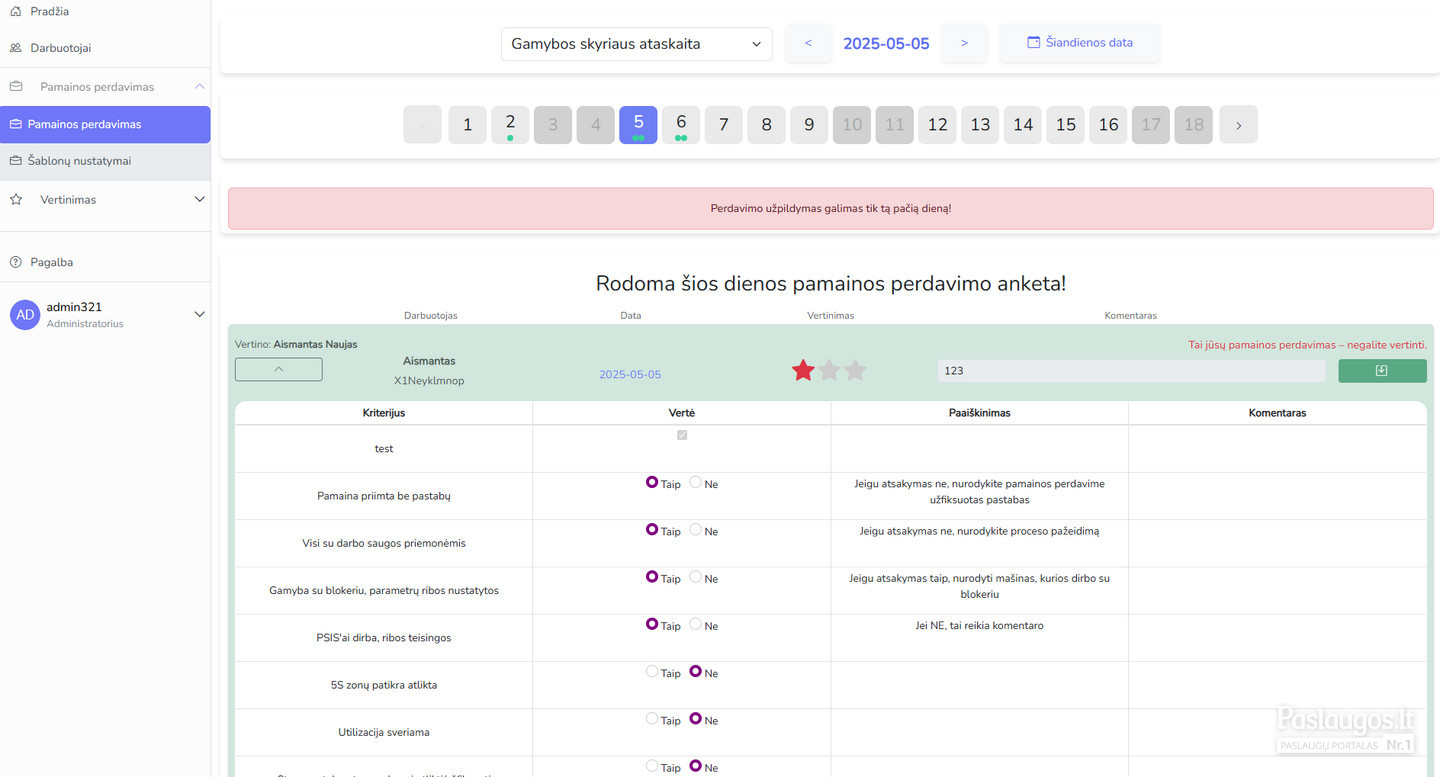Click the icon beside Šablonų nustatymai

[15, 161]
